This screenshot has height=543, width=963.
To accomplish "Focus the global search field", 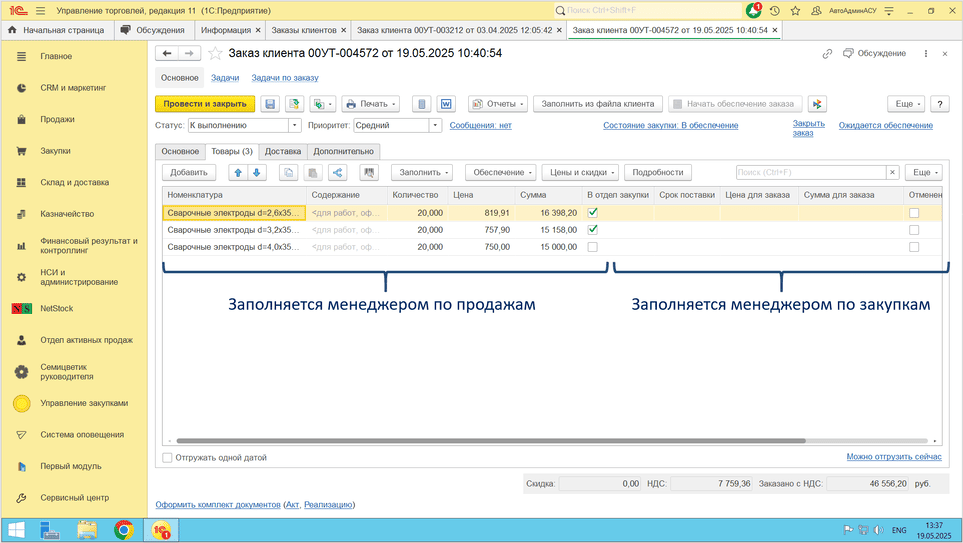I will pyautogui.click(x=648, y=10).
